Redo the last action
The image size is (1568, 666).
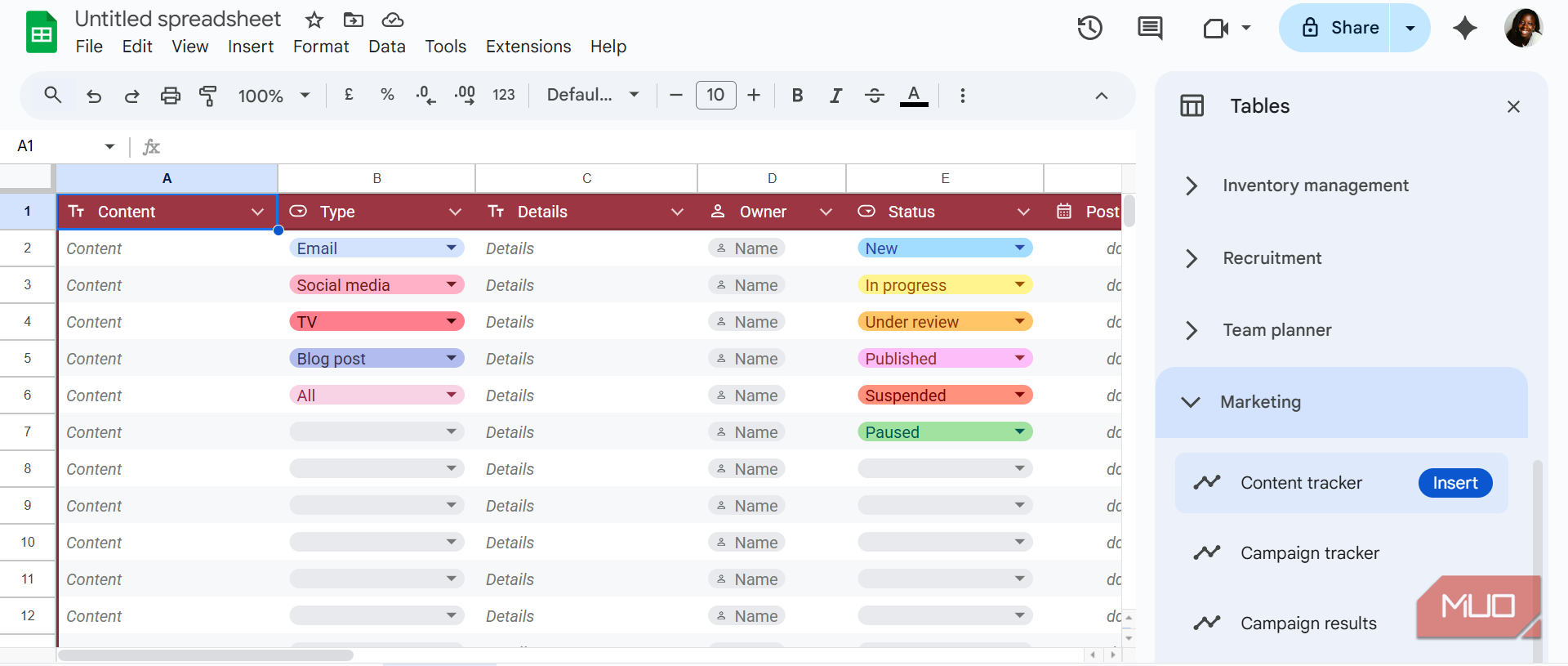tap(131, 96)
